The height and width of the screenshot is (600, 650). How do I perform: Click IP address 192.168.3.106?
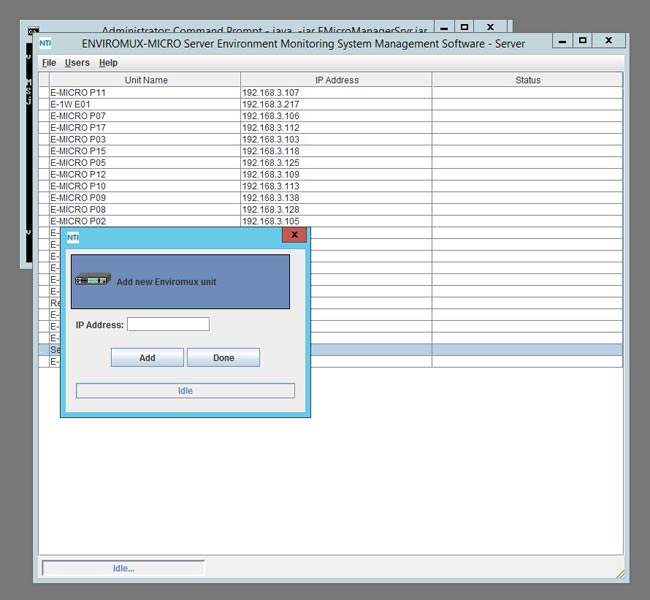pyautogui.click(x=270, y=116)
